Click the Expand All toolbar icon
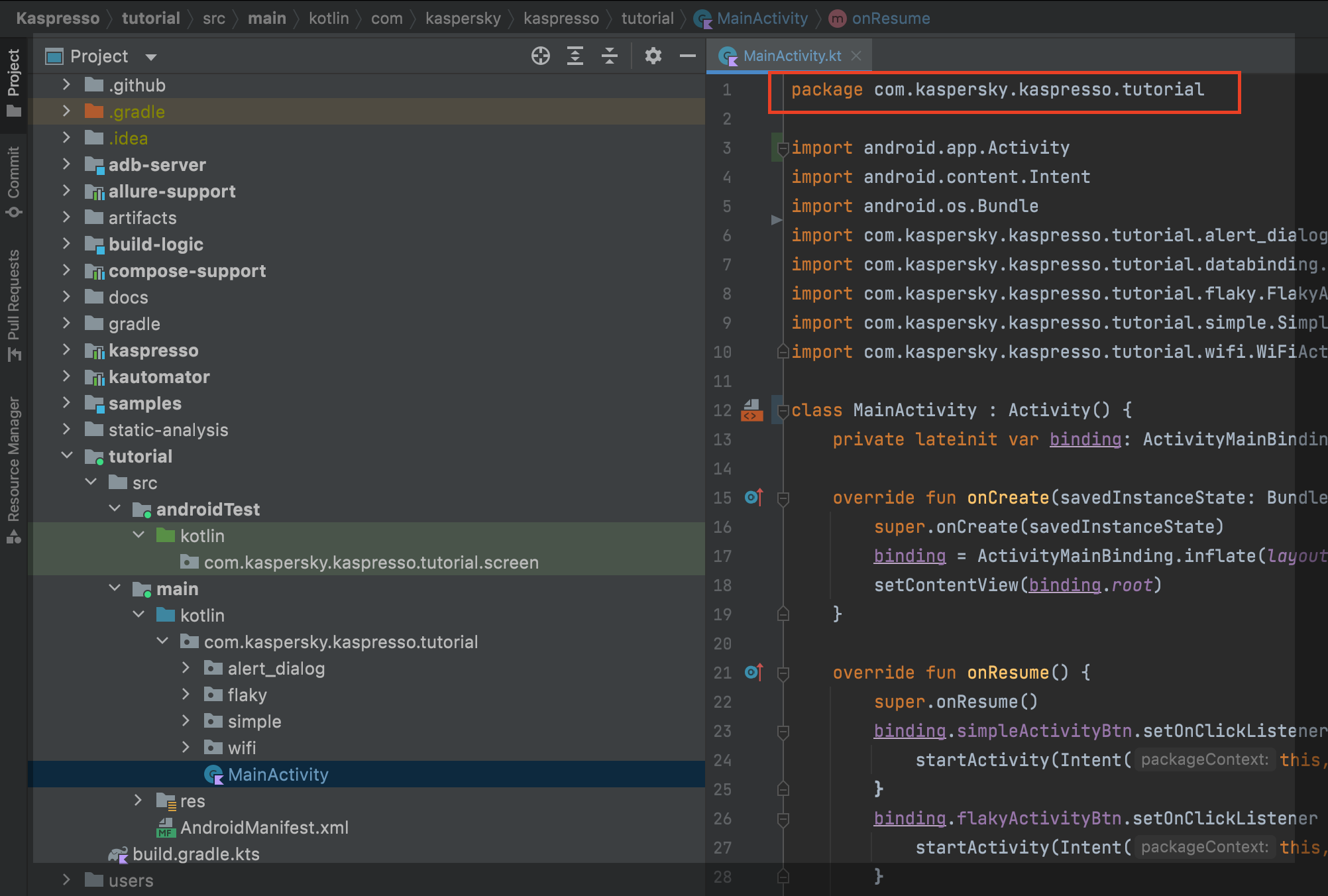 [x=575, y=56]
